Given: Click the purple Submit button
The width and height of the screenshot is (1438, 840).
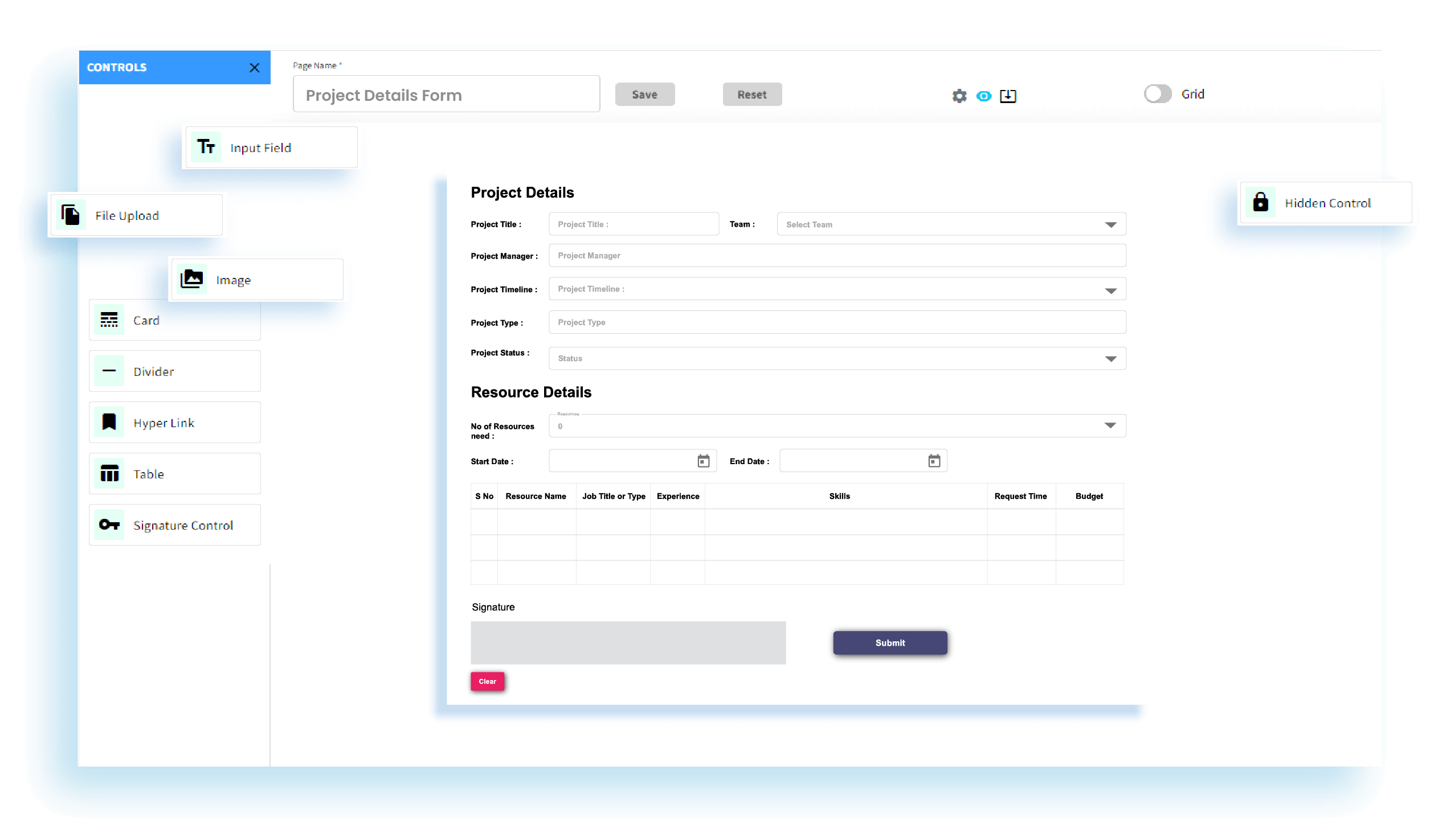Looking at the screenshot, I should coord(889,642).
